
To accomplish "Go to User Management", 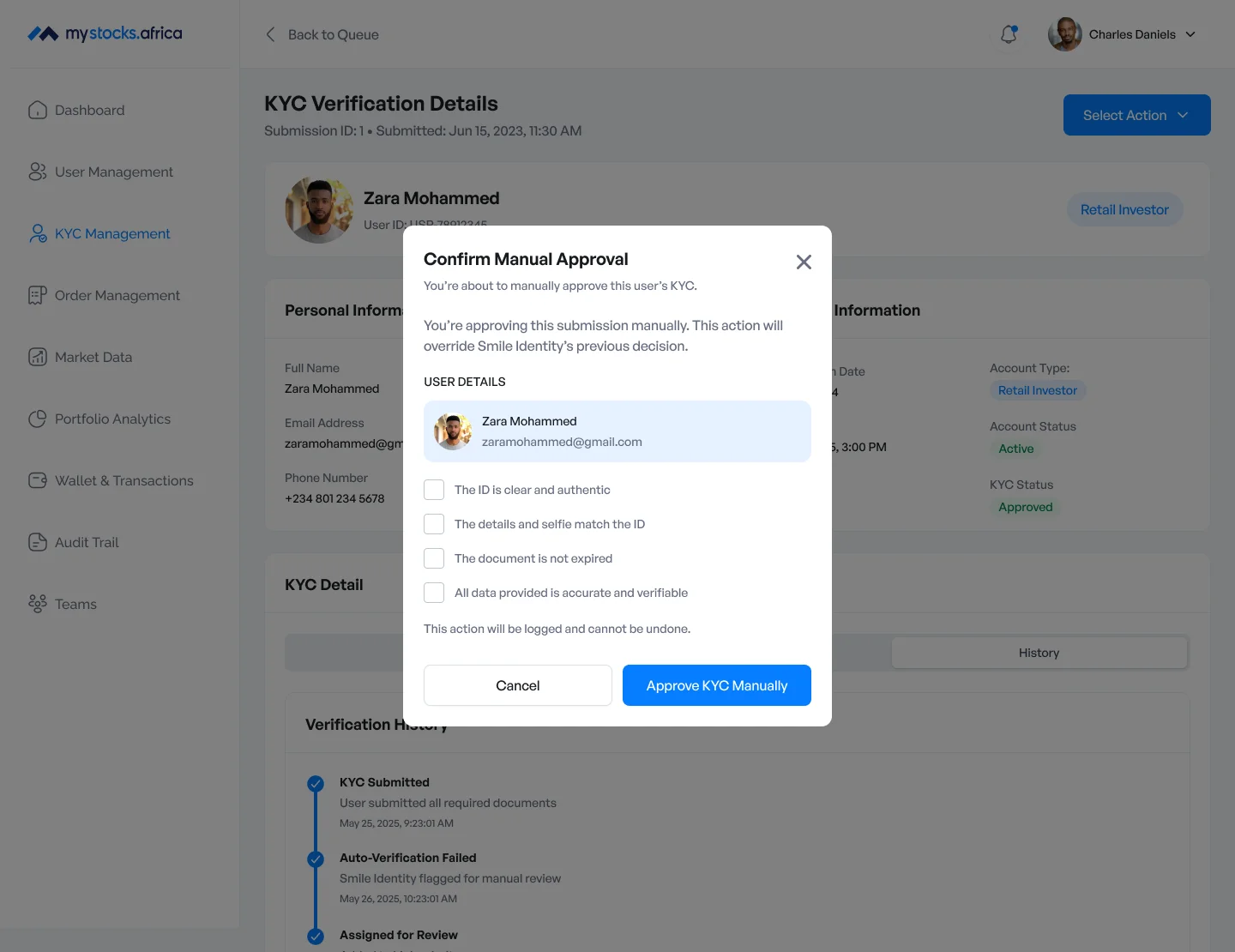I will (x=114, y=172).
